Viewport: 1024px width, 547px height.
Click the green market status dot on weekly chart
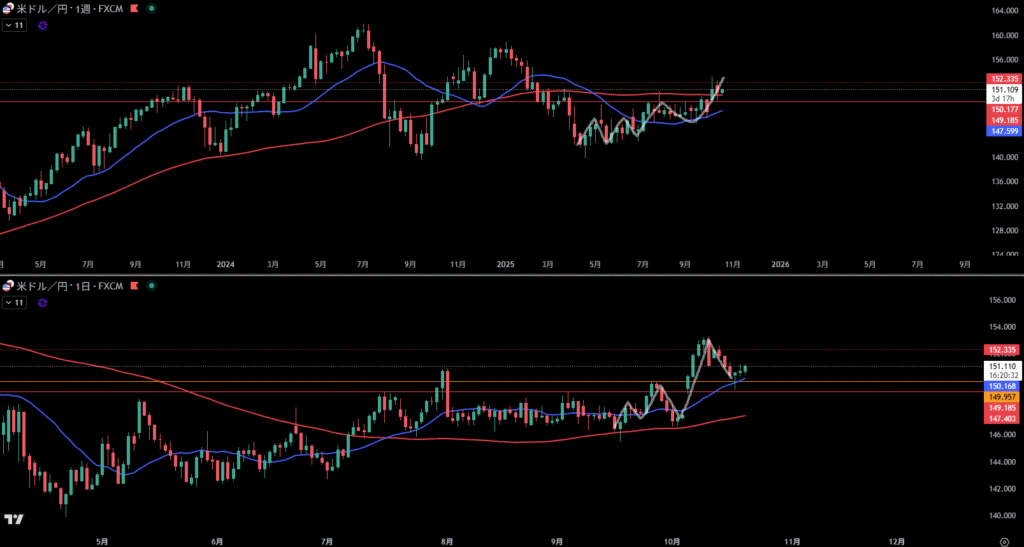pyautogui.click(x=151, y=8)
